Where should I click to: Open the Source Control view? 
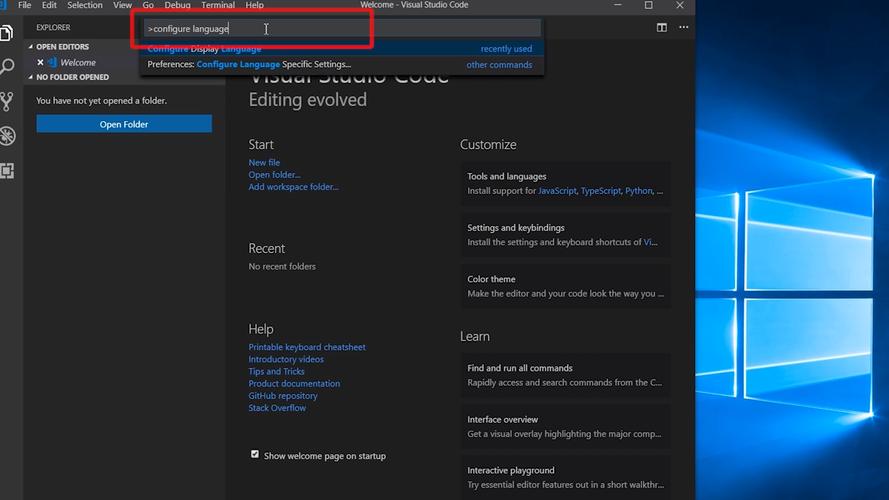[7, 101]
